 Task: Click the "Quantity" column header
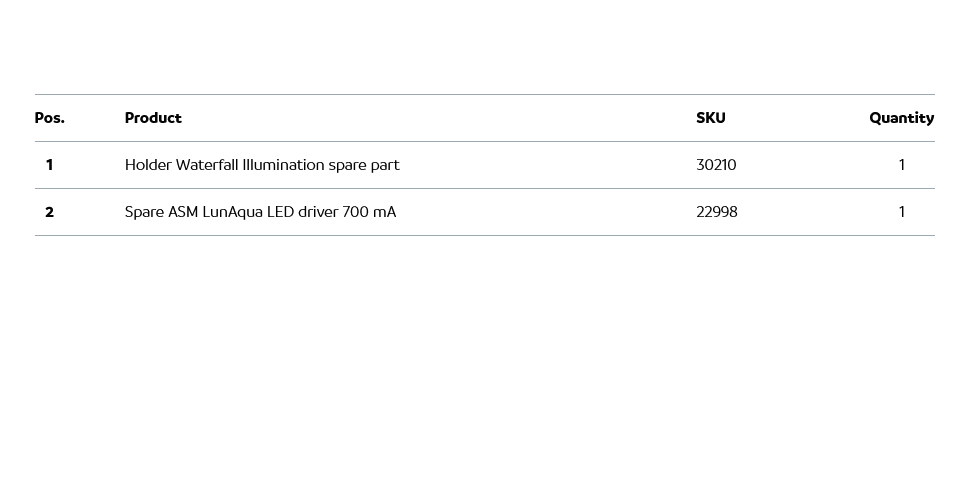[901, 118]
